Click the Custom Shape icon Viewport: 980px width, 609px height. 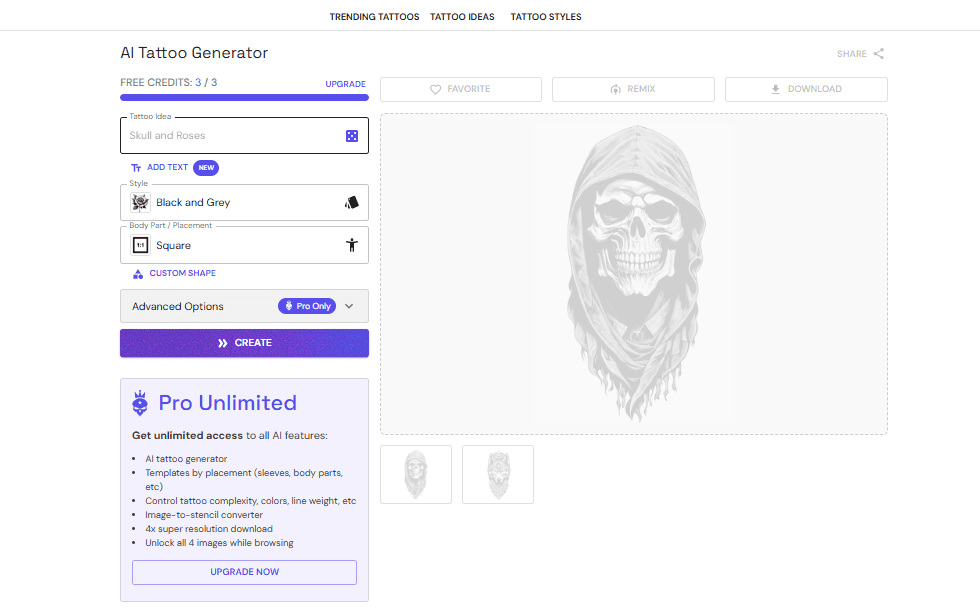138,274
